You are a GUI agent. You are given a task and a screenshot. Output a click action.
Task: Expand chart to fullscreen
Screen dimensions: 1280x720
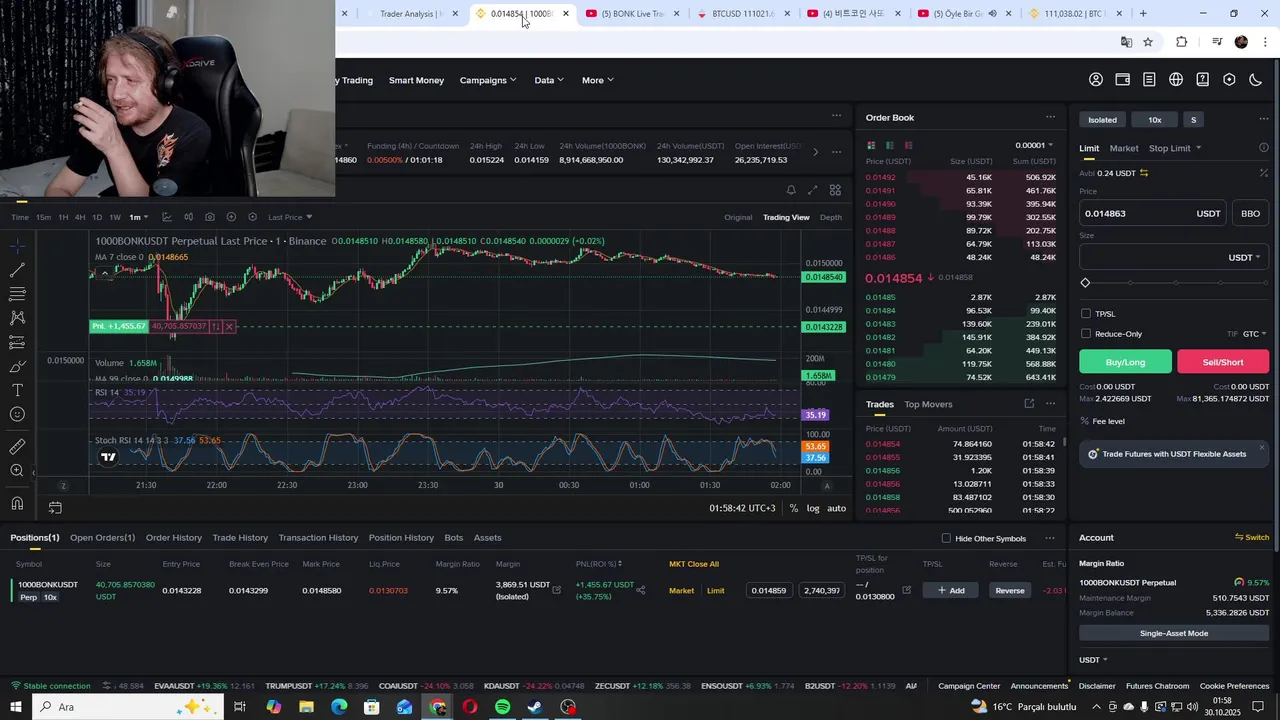[x=813, y=190]
